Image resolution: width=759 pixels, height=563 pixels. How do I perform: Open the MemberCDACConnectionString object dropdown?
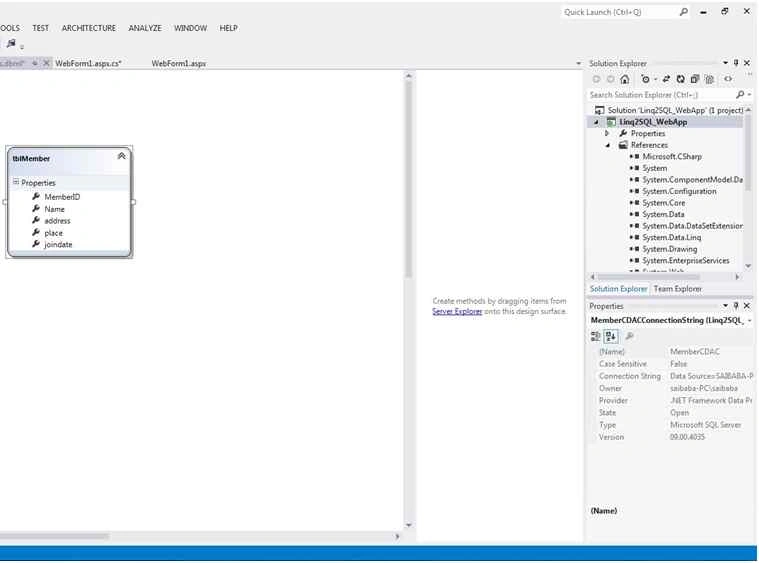tap(749, 320)
